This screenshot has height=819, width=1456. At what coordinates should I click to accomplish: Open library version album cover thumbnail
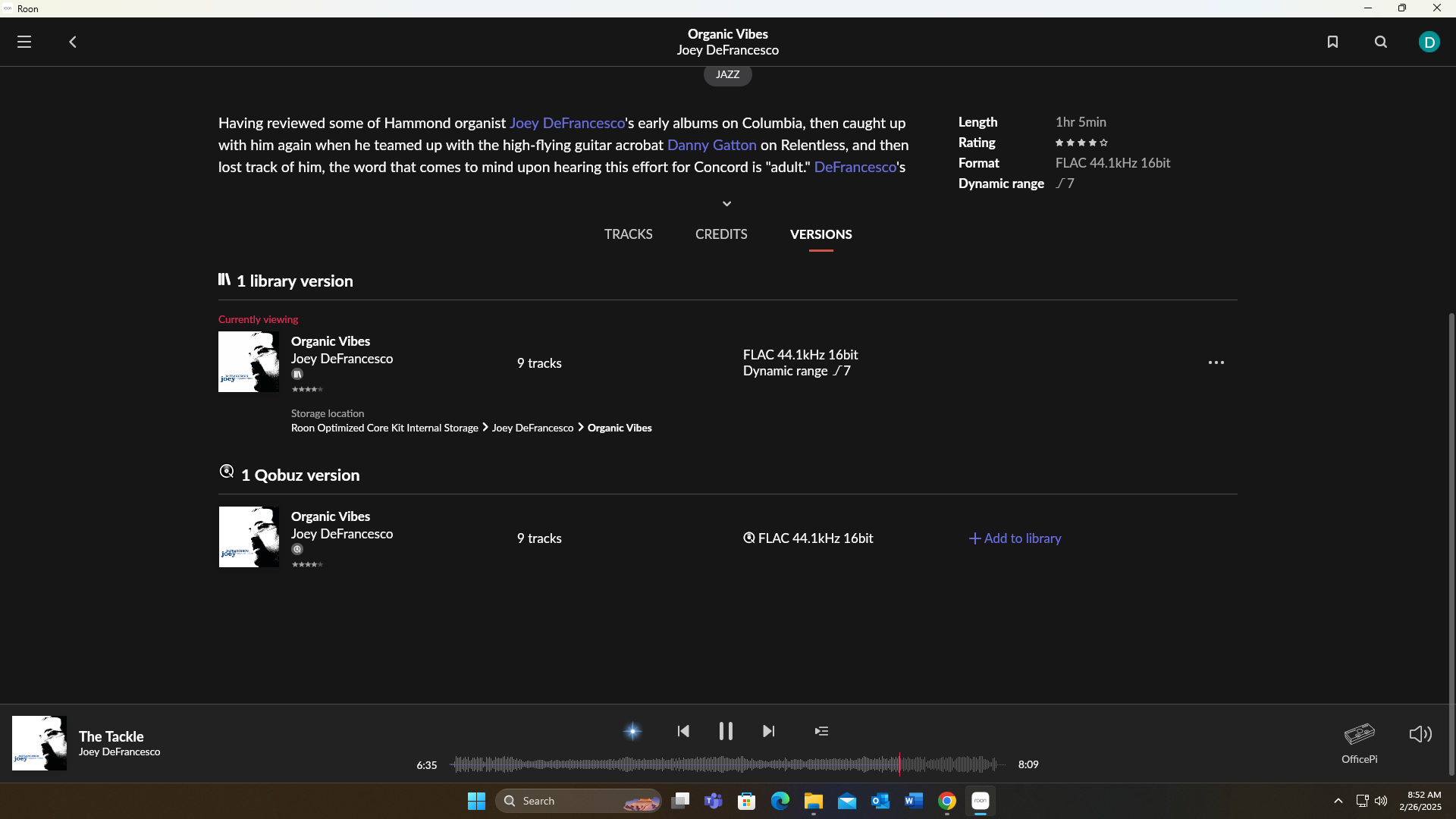(249, 362)
